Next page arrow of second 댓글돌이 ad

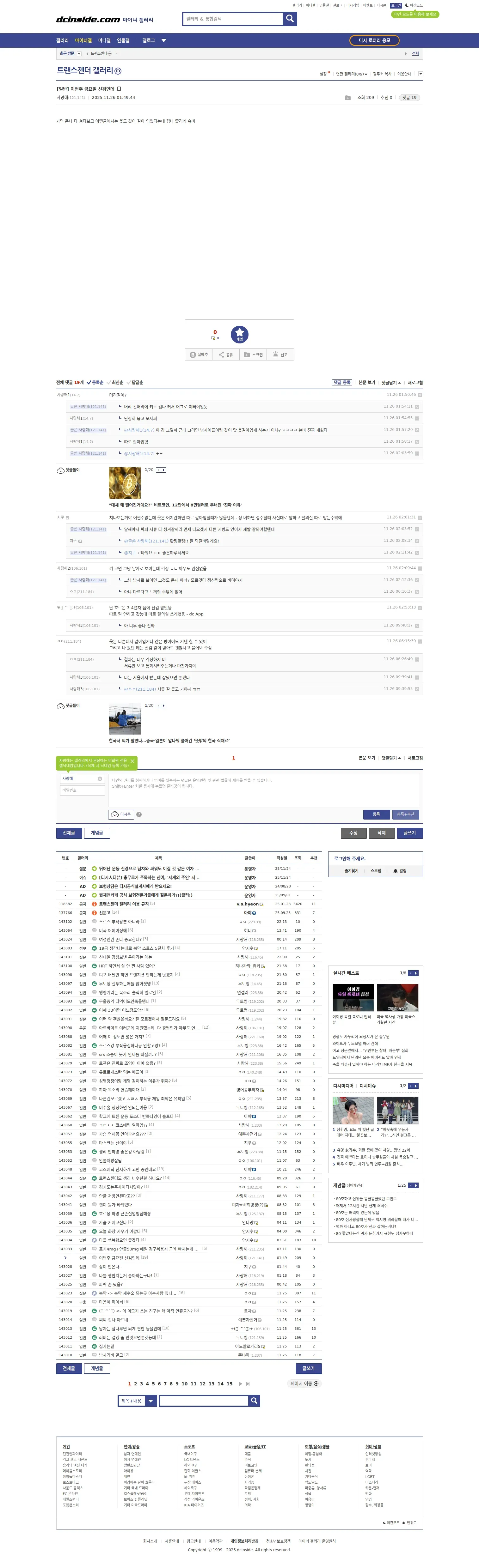point(163,705)
